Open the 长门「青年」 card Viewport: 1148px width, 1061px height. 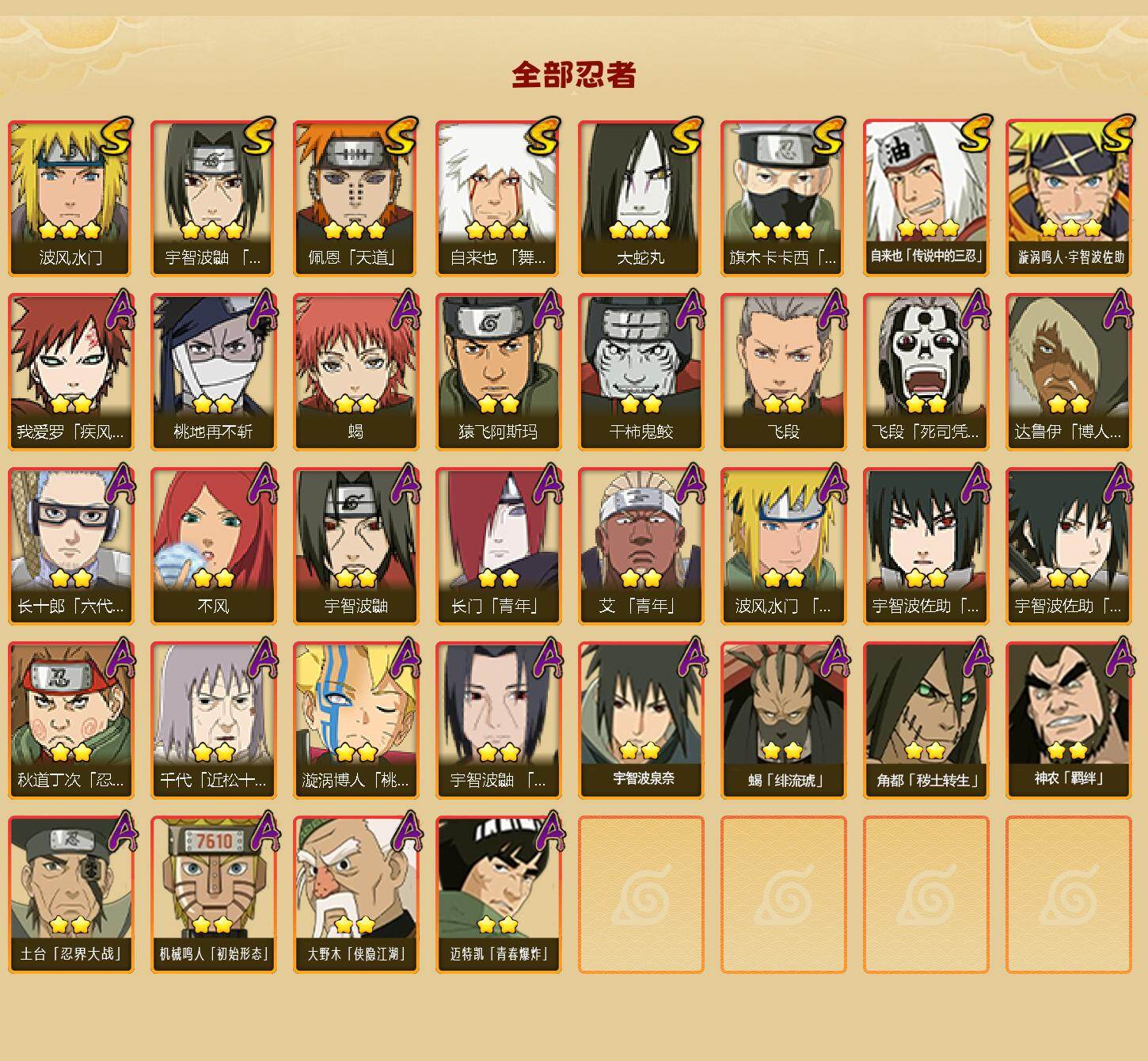pyautogui.click(x=498, y=546)
